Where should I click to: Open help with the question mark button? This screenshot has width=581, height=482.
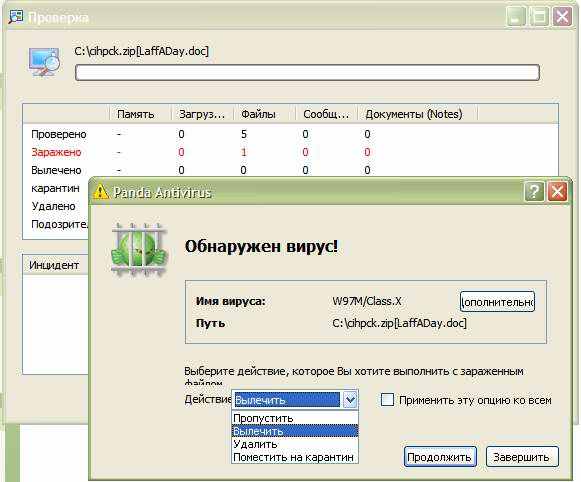point(534,192)
